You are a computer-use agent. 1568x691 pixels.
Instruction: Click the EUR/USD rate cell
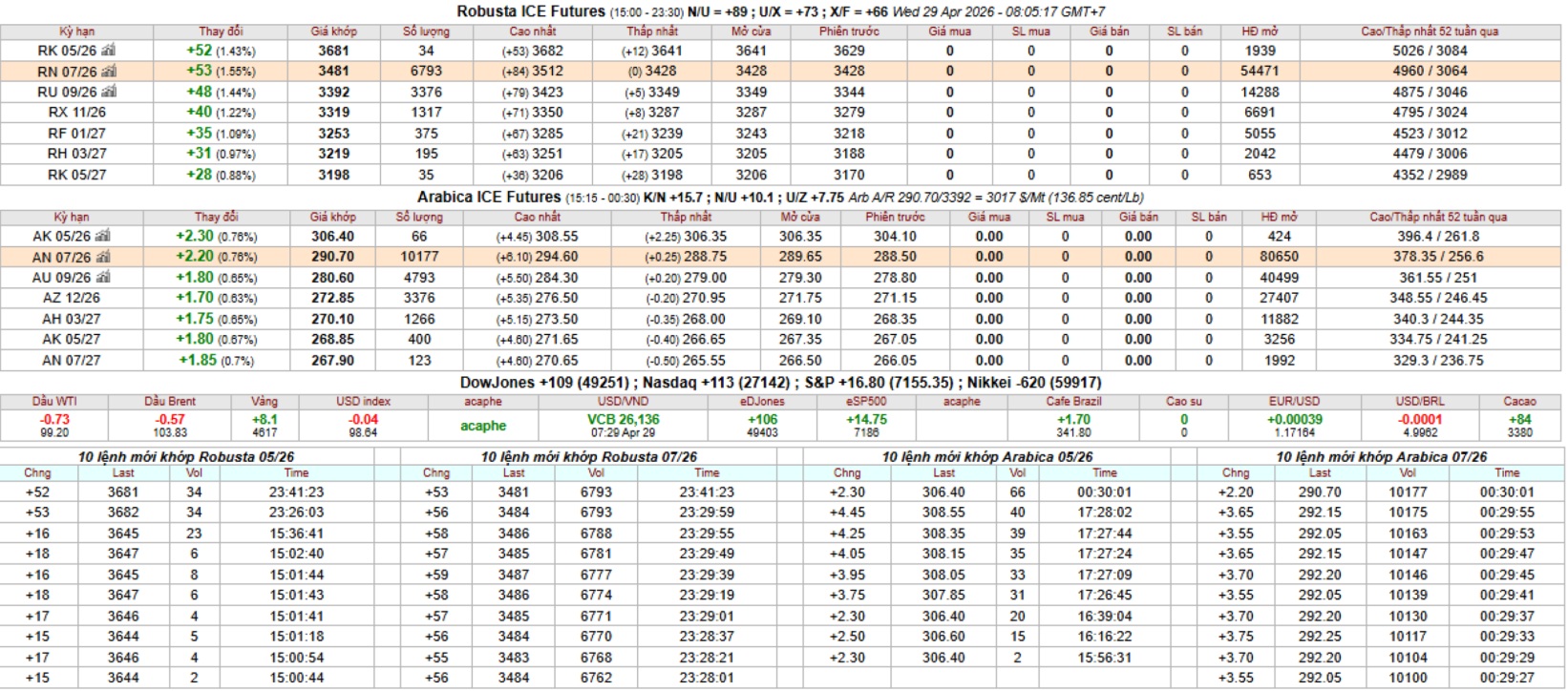point(1294,425)
